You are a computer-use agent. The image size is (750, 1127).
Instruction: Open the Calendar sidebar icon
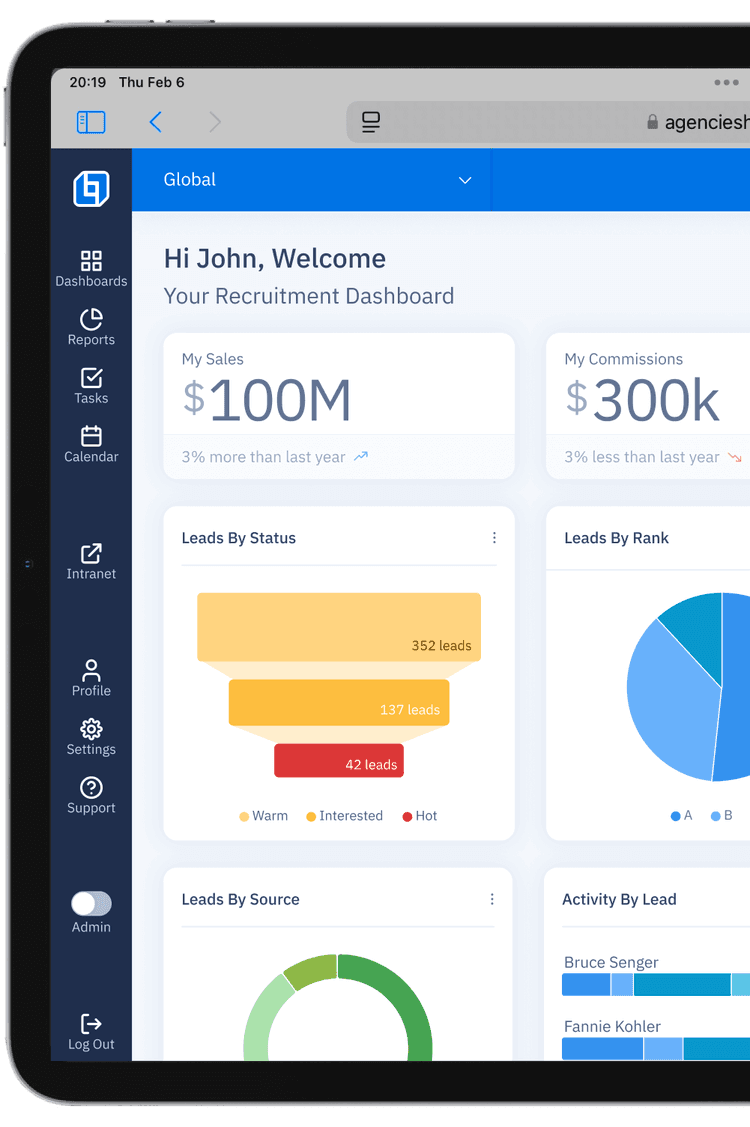click(91, 437)
